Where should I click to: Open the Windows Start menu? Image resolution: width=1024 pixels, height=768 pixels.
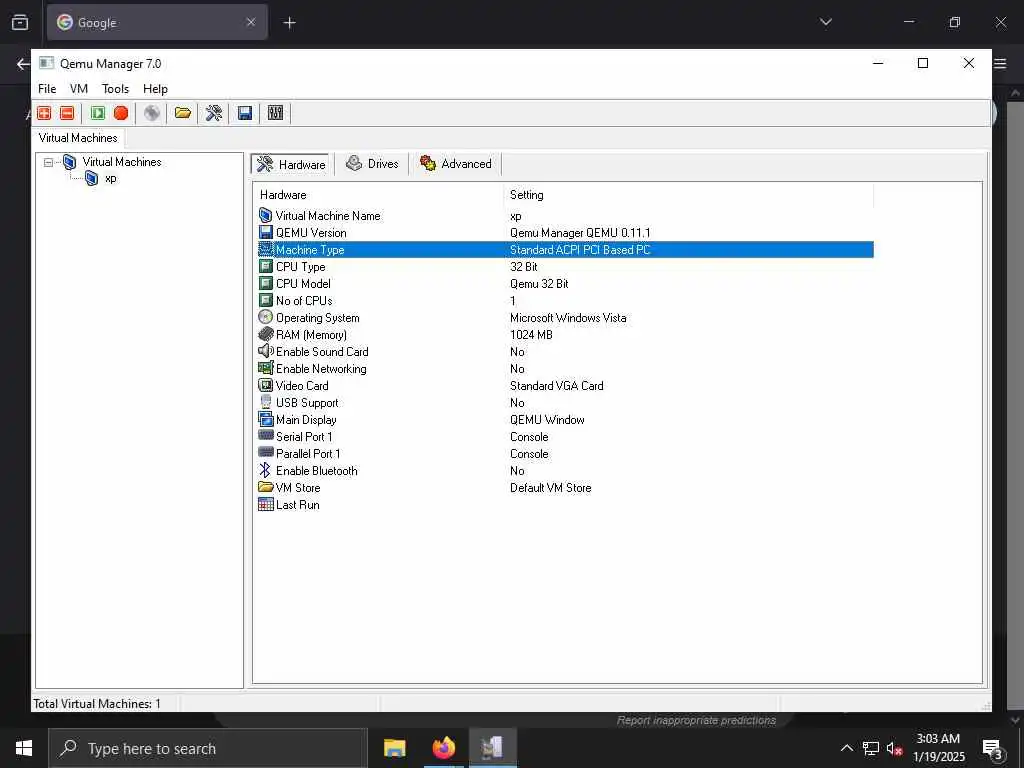[24, 748]
